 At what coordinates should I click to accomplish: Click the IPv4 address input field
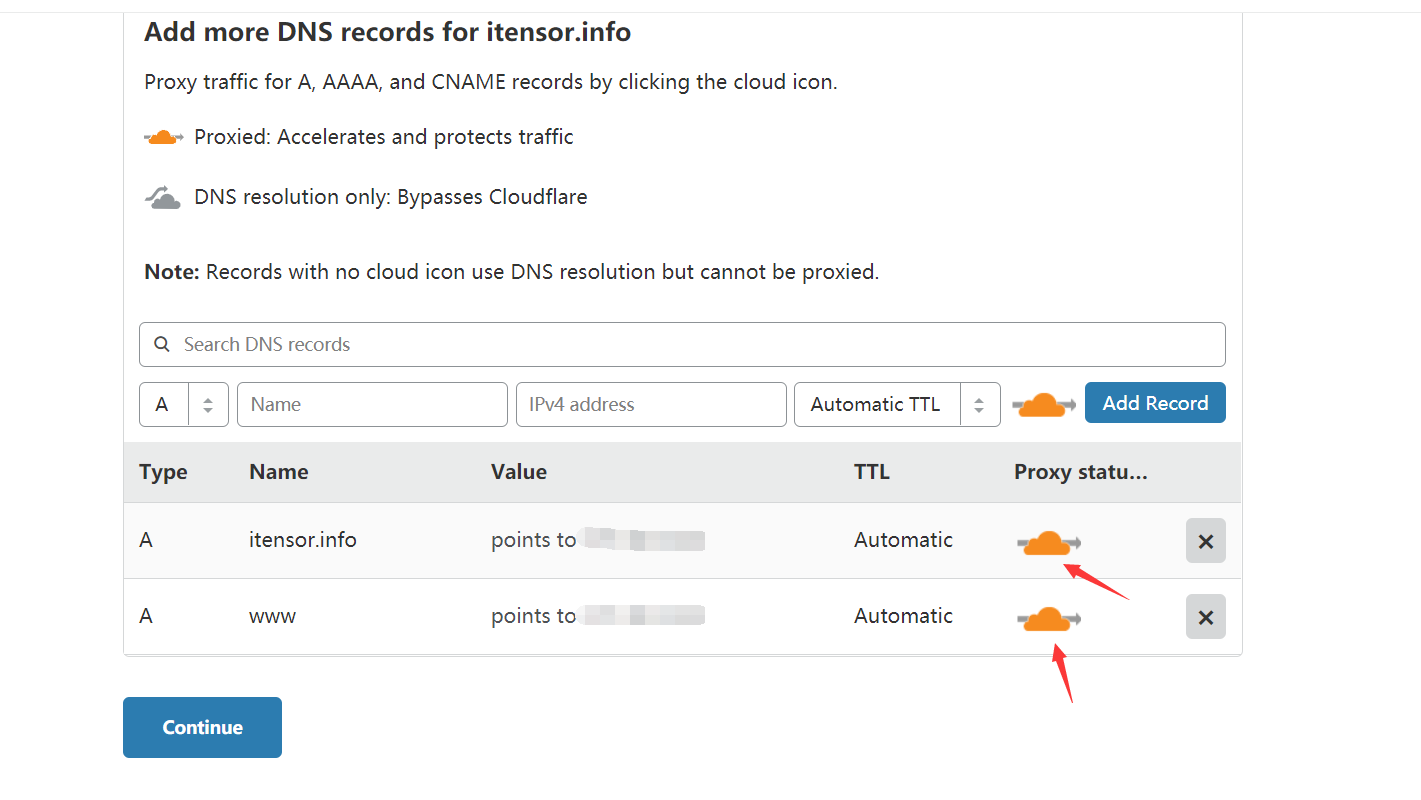pyautogui.click(x=651, y=405)
